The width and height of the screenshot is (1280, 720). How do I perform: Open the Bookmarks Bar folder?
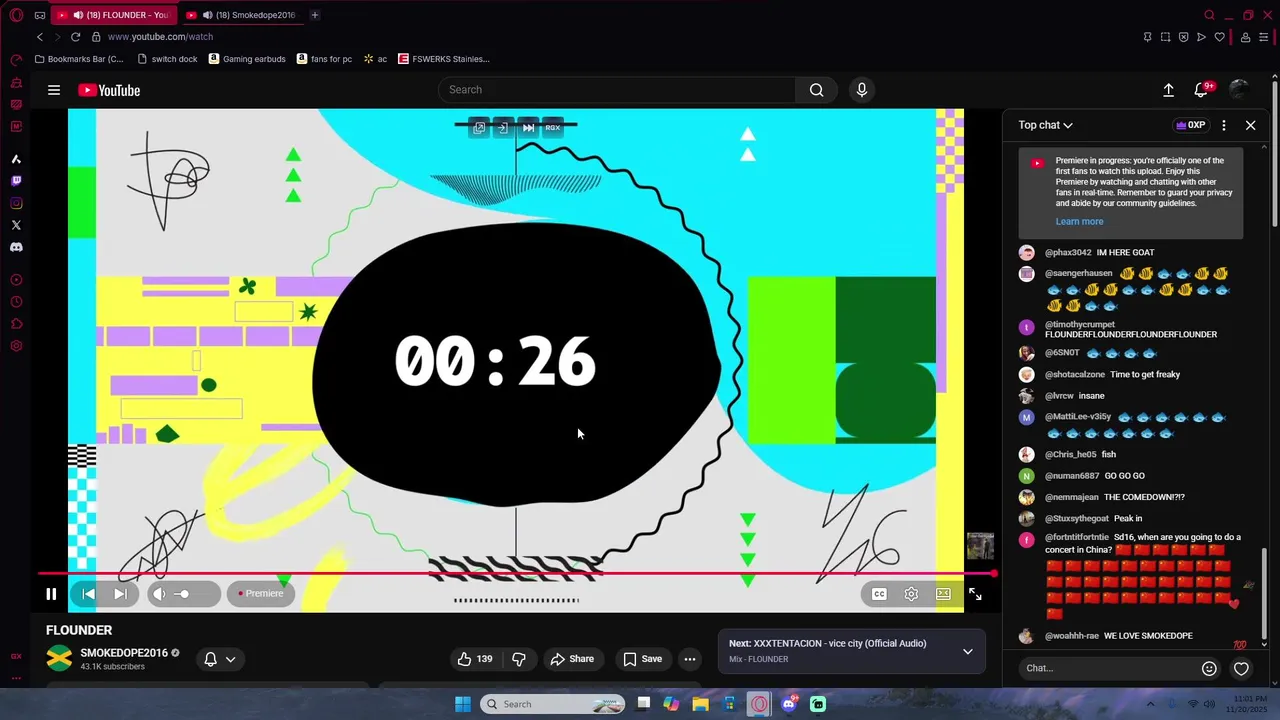[x=79, y=59]
